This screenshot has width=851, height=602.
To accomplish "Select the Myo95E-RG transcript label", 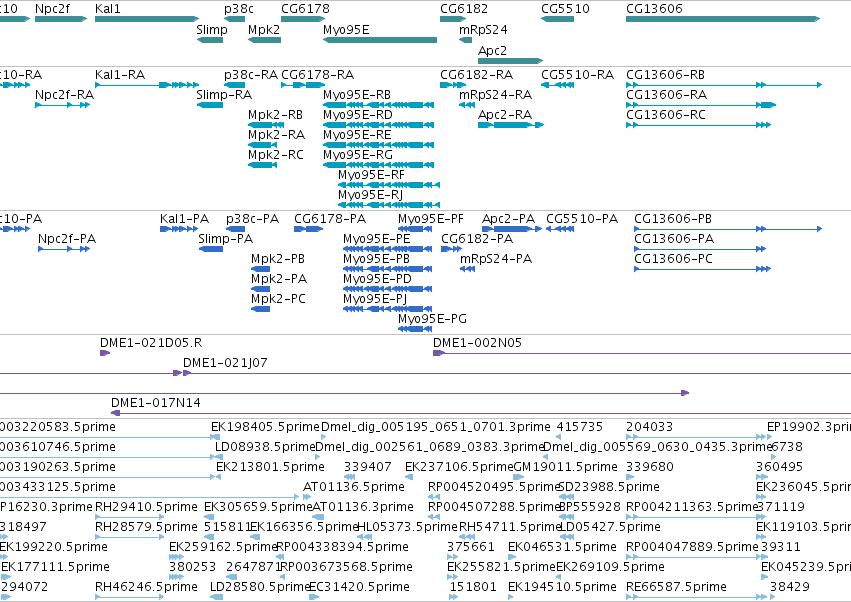I will (358, 155).
